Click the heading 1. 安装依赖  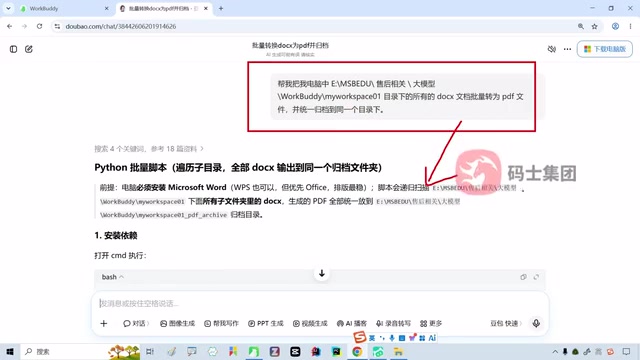tap(116, 236)
